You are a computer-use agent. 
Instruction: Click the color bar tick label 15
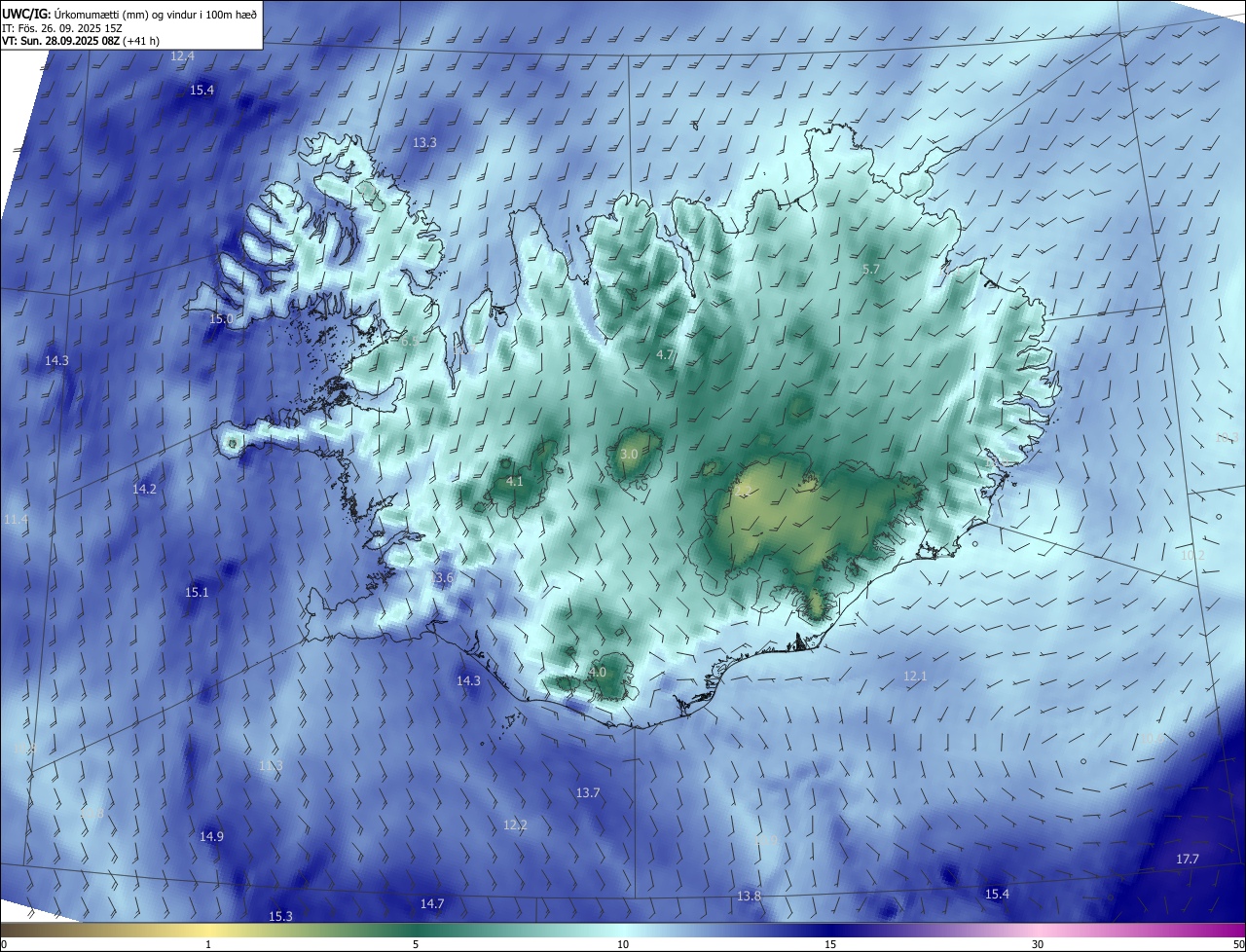click(830, 944)
